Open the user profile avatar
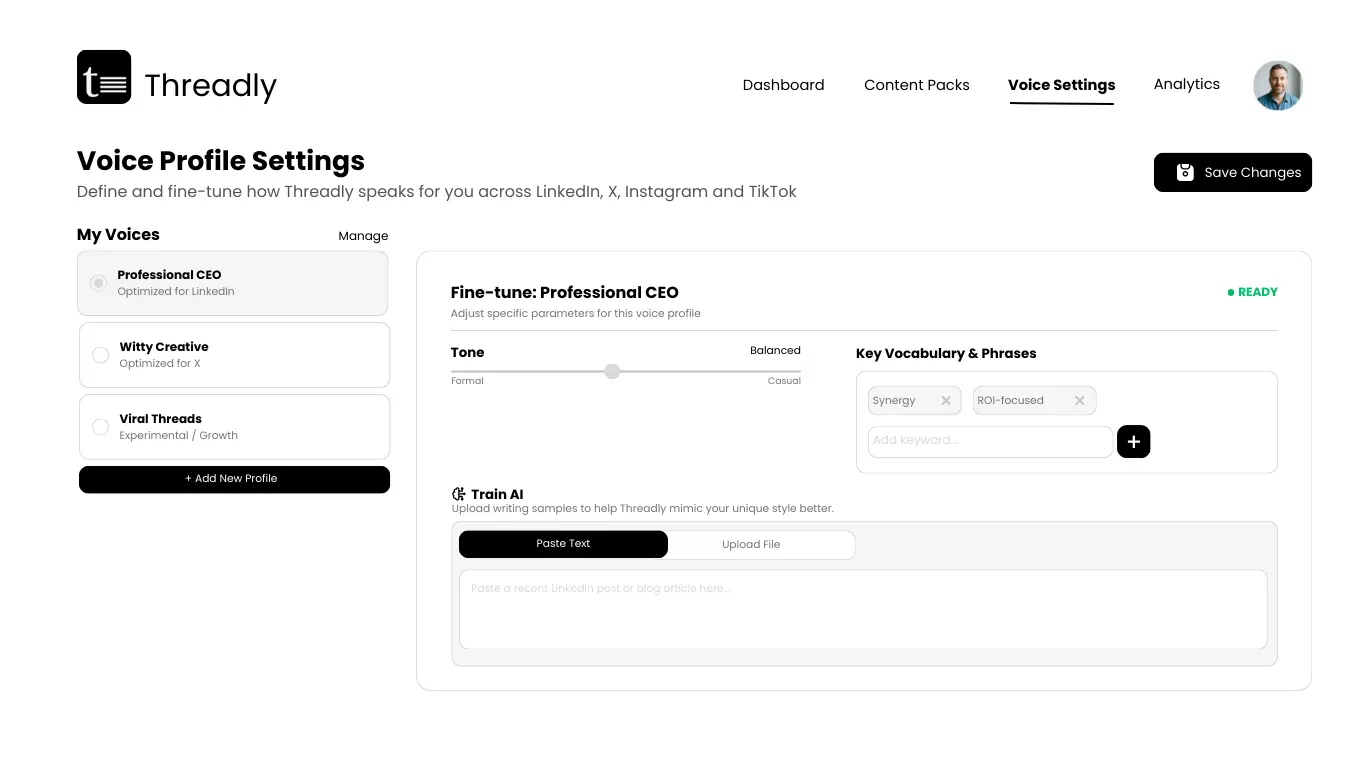The height and width of the screenshot is (768, 1366). point(1278,85)
